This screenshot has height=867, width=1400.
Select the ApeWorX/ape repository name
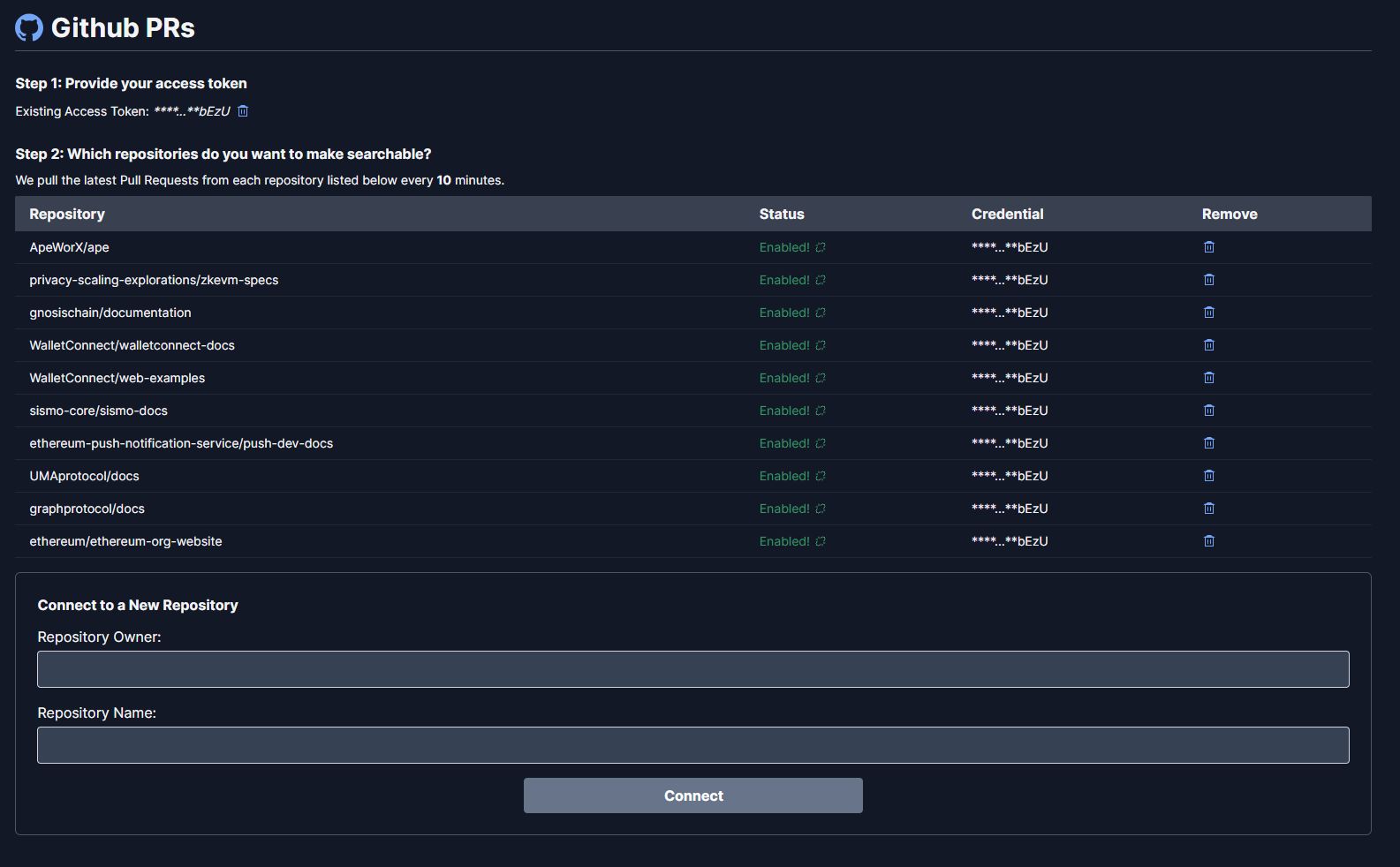click(69, 247)
